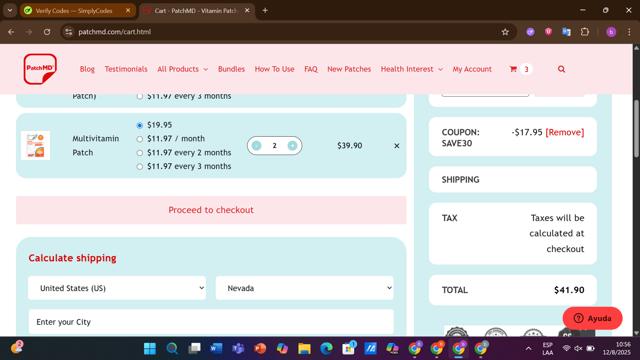Switch to the Verify Codes SimplyCodes tab
Viewport: 640px width, 360px height.
click(x=78, y=11)
